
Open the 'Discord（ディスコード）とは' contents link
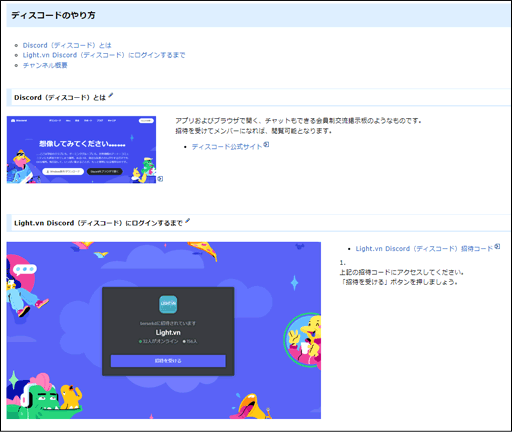[x=67, y=45]
